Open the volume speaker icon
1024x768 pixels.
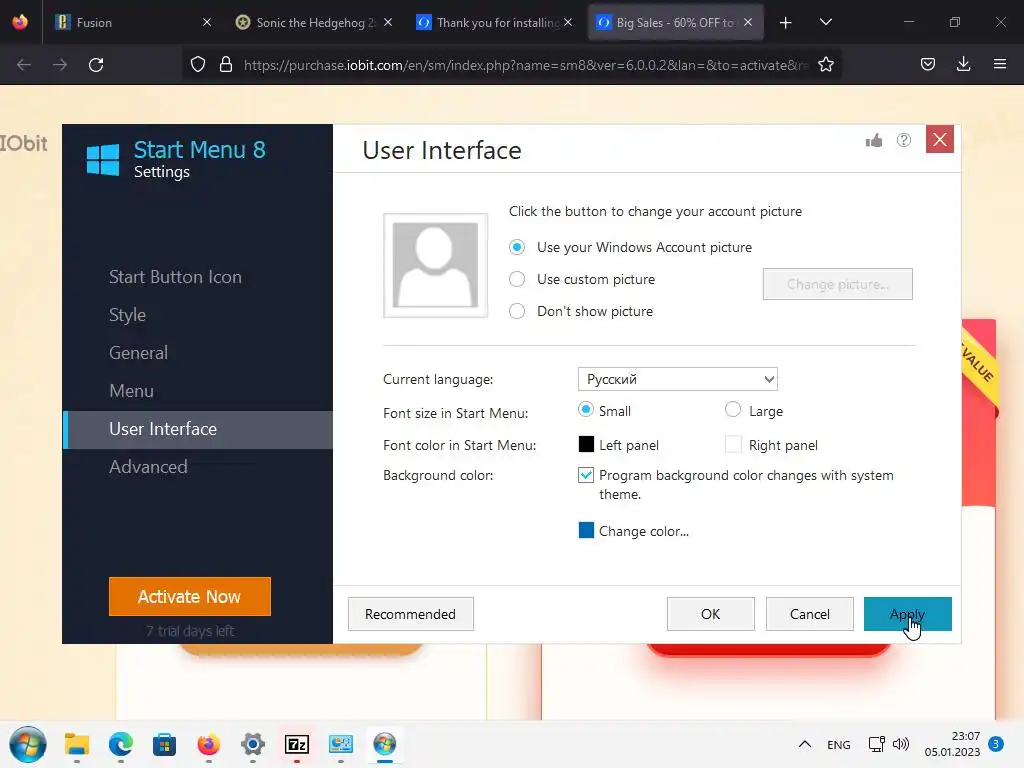click(901, 744)
